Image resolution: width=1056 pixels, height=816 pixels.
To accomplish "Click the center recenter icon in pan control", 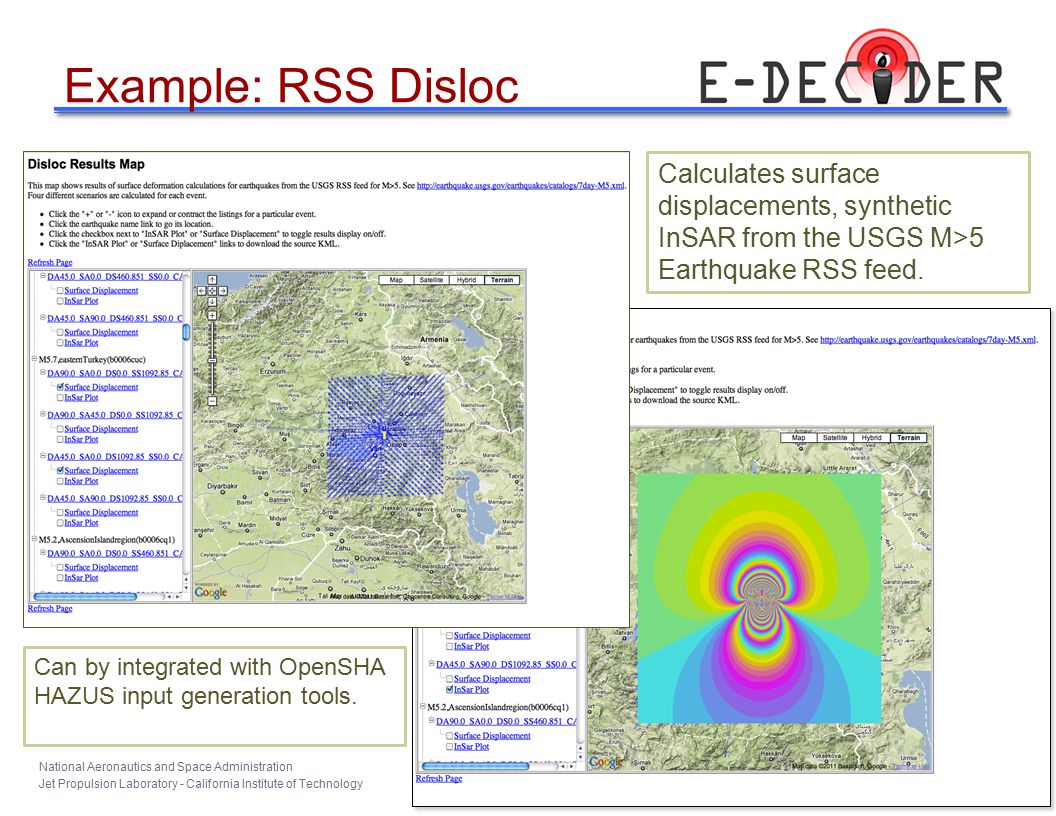I will 212,291.
